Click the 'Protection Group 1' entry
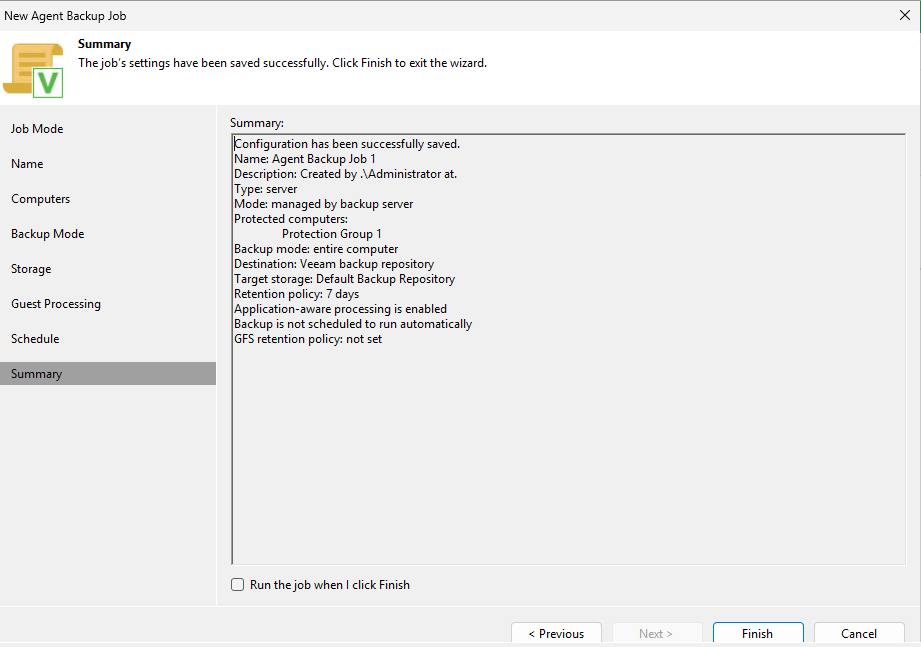Image resolution: width=921 pixels, height=647 pixels. click(332, 234)
